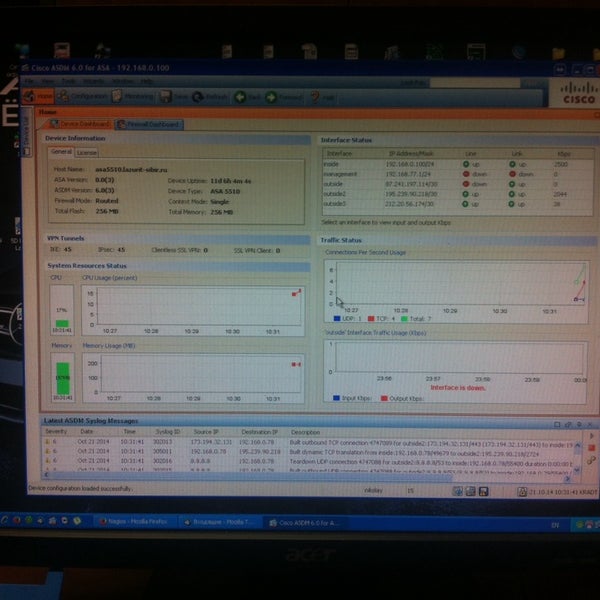Image resolution: width=600 pixels, height=600 pixels.
Task: Click the syslog panel horizontal scrollbar
Action: pyautogui.click(x=306, y=475)
